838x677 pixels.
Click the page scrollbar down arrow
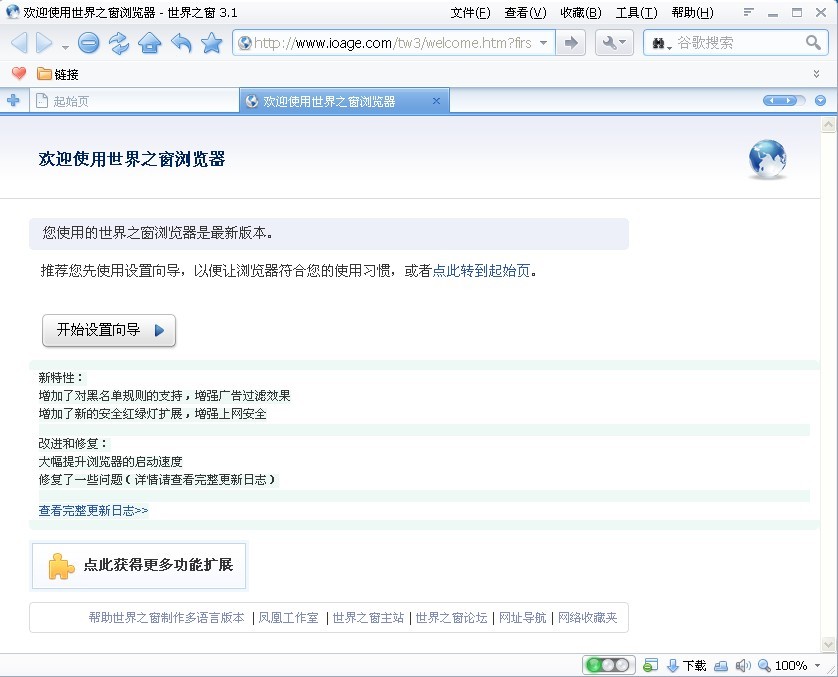pos(828,644)
